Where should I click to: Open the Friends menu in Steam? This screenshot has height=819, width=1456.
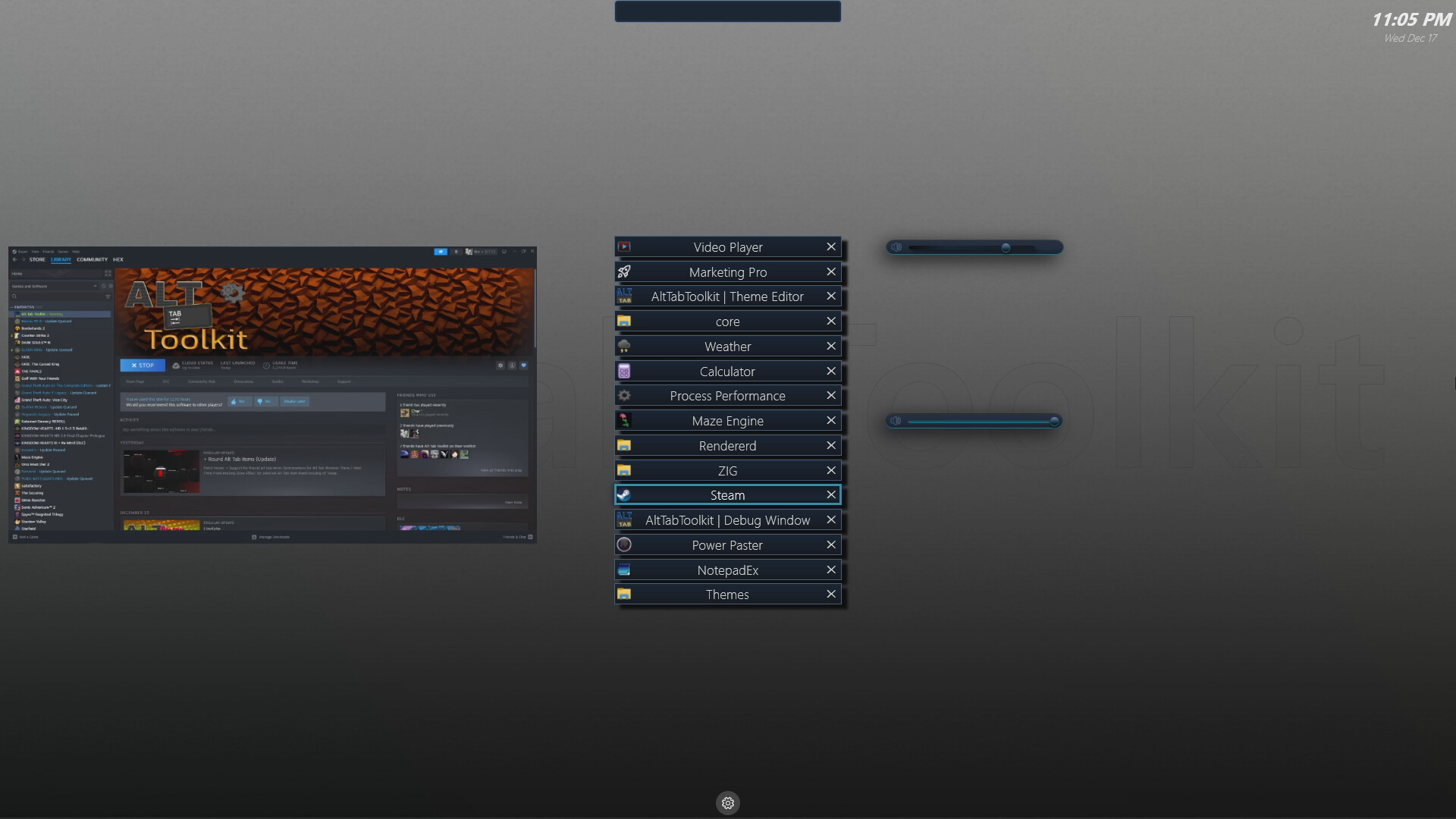point(49,252)
